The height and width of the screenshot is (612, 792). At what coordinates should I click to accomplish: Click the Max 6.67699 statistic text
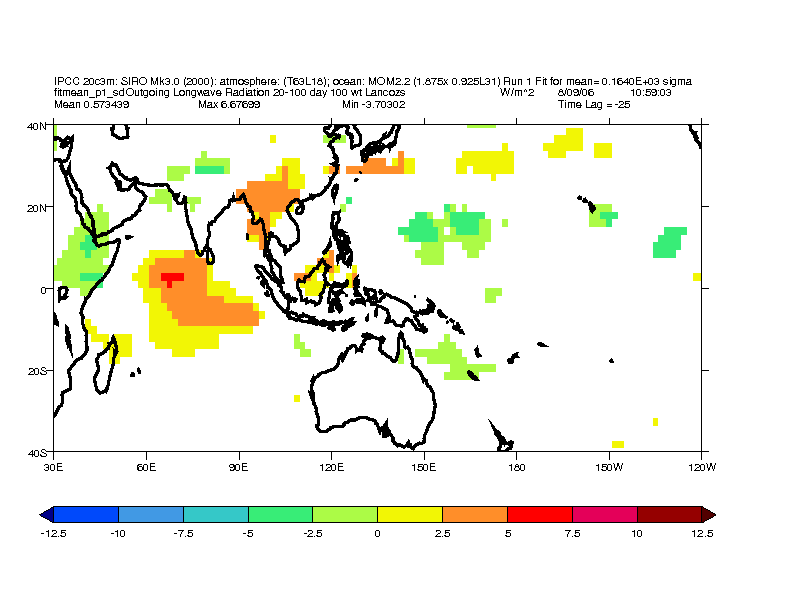229,104
